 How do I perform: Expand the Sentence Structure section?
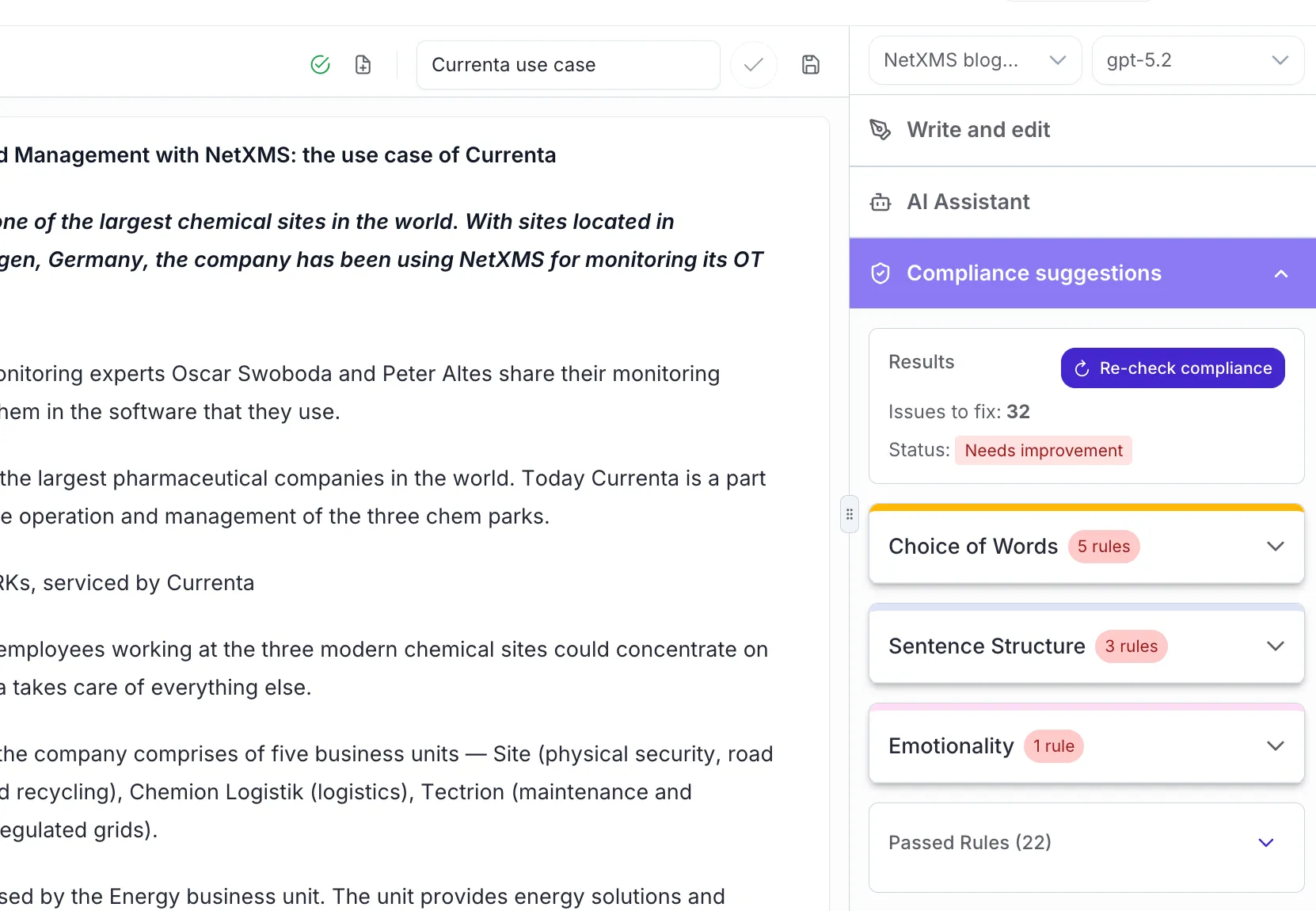click(x=1275, y=646)
